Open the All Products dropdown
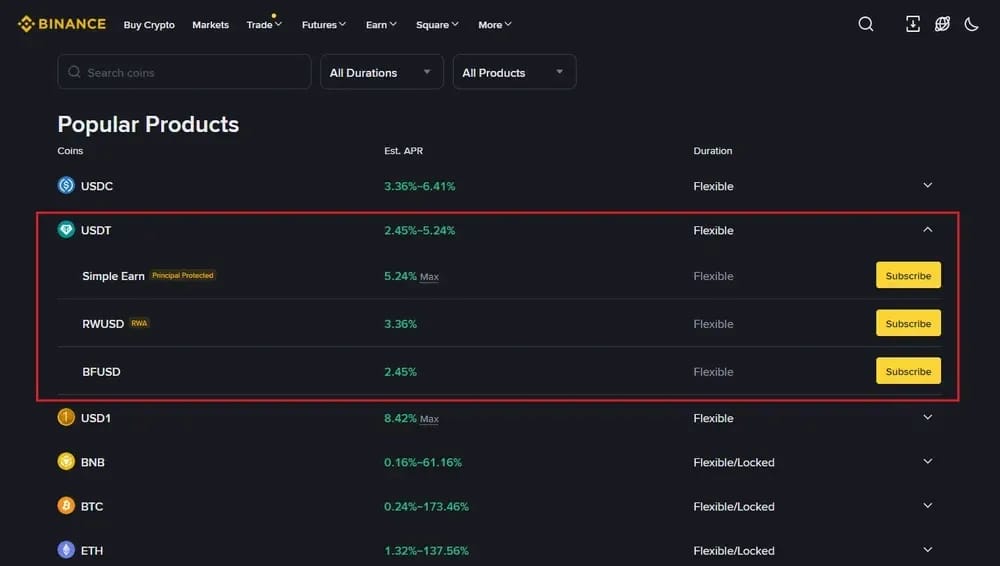The width and height of the screenshot is (1000, 566). click(x=515, y=72)
